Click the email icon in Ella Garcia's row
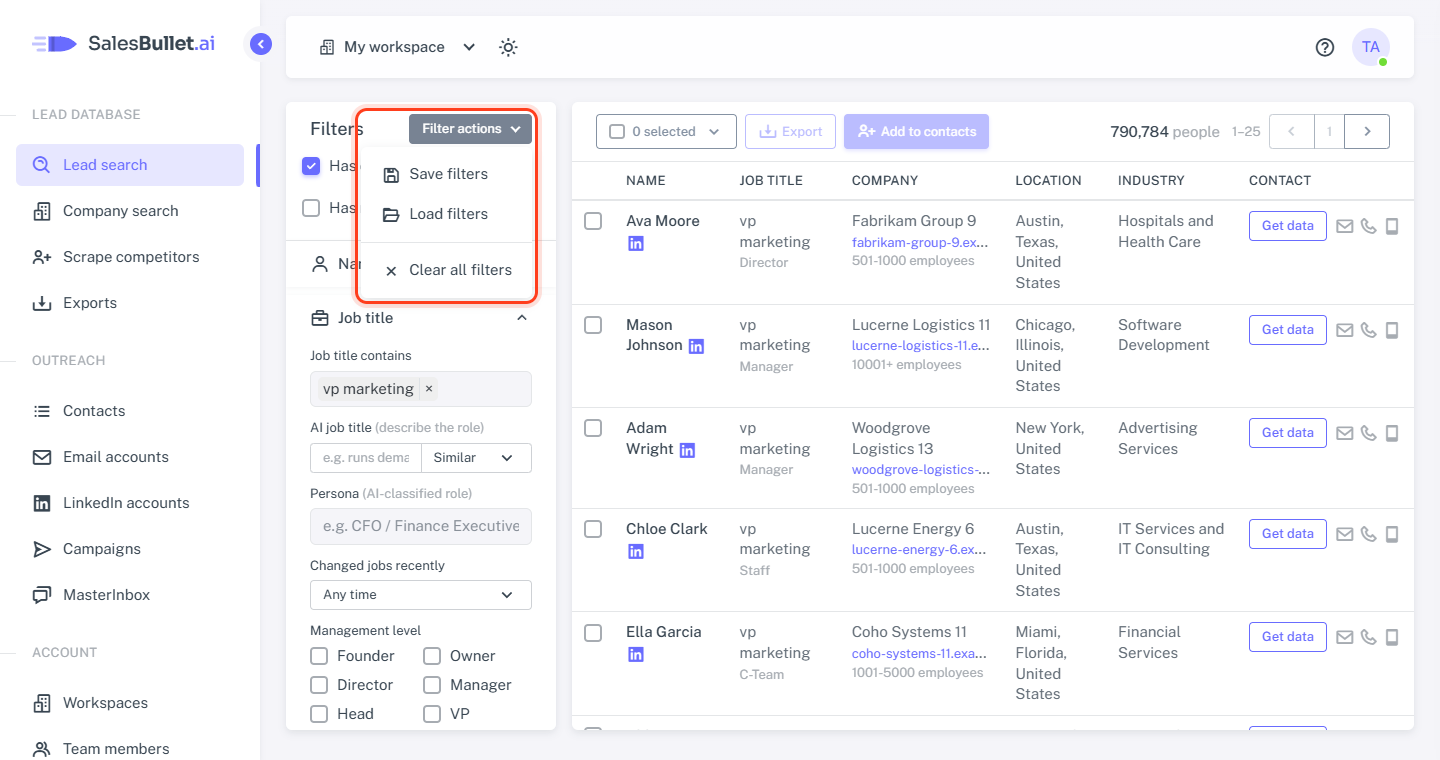 1345,637
